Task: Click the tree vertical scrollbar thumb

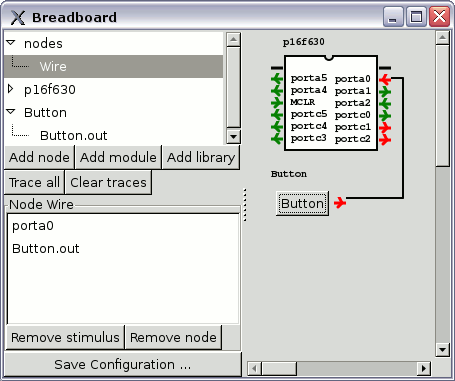Action: click(233, 87)
